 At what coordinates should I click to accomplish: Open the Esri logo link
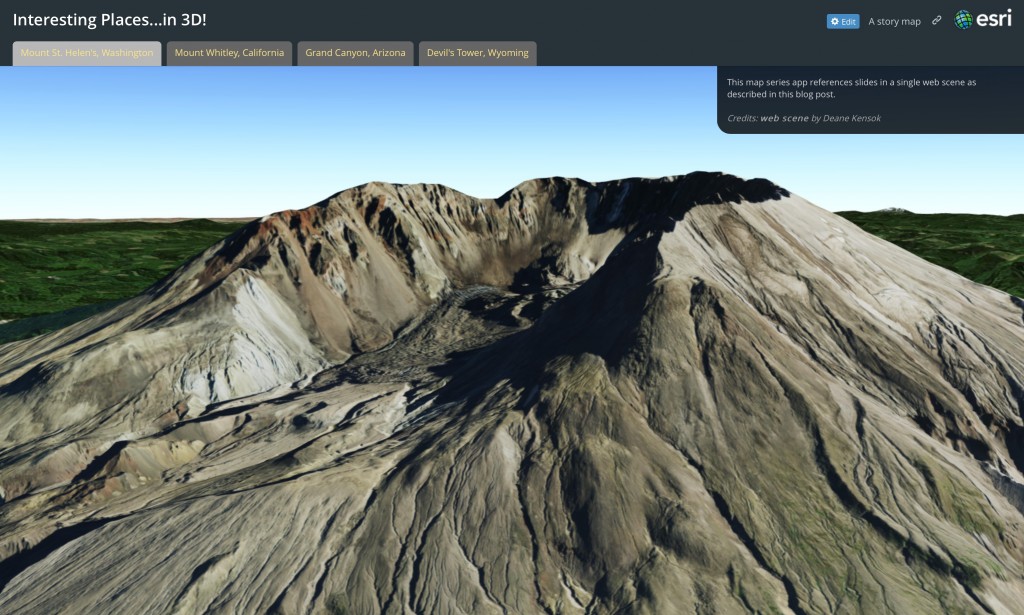click(x=982, y=20)
